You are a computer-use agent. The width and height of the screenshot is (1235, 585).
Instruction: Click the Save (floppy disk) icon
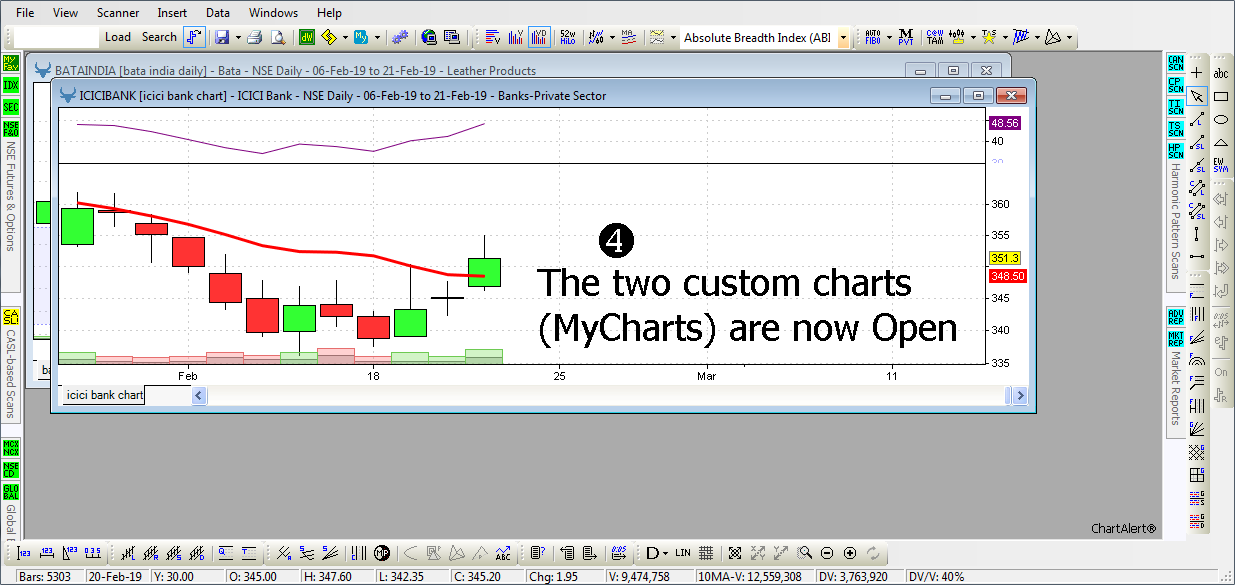point(222,37)
